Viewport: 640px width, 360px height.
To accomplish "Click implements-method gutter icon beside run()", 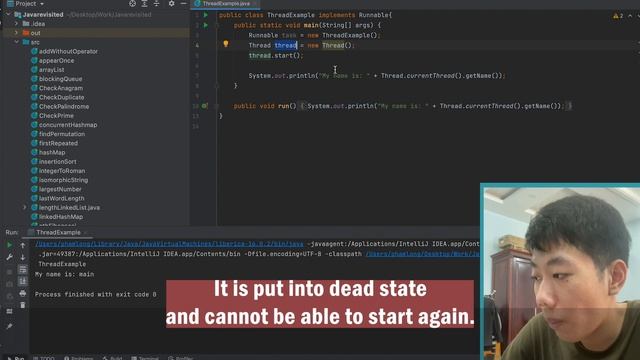I will pyautogui.click(x=205, y=106).
